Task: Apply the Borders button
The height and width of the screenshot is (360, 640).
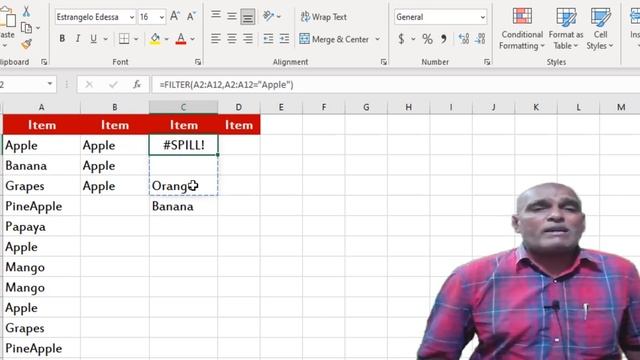Action: 124,39
